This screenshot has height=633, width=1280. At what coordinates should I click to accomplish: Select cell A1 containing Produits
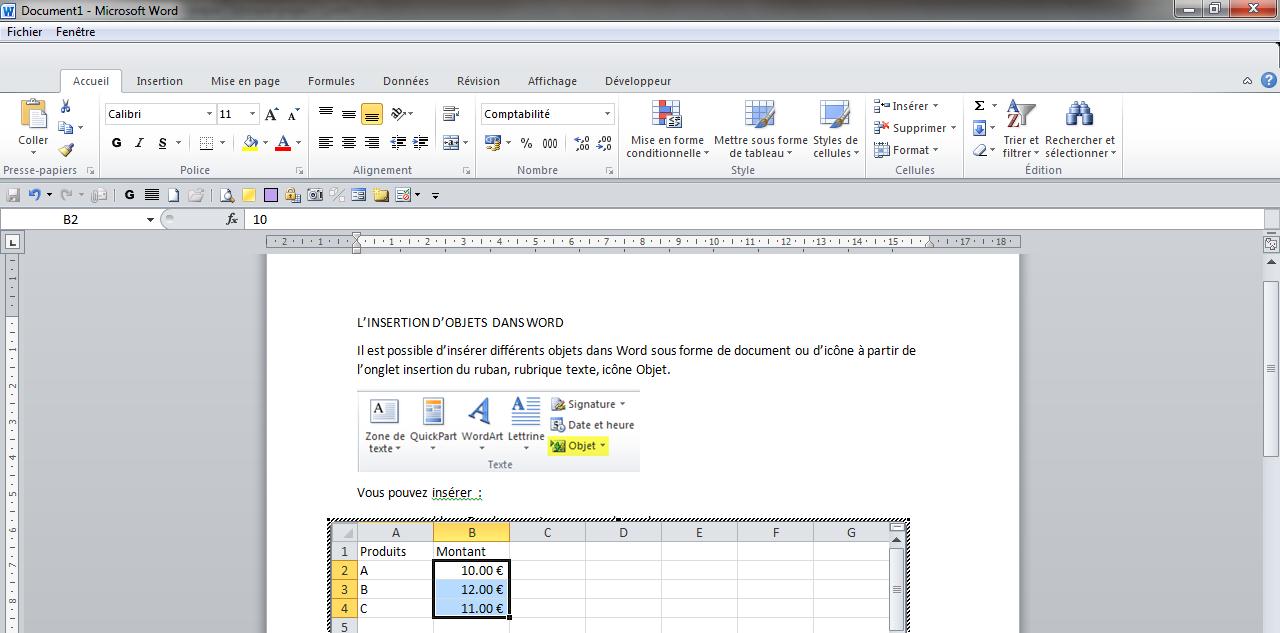click(x=395, y=551)
